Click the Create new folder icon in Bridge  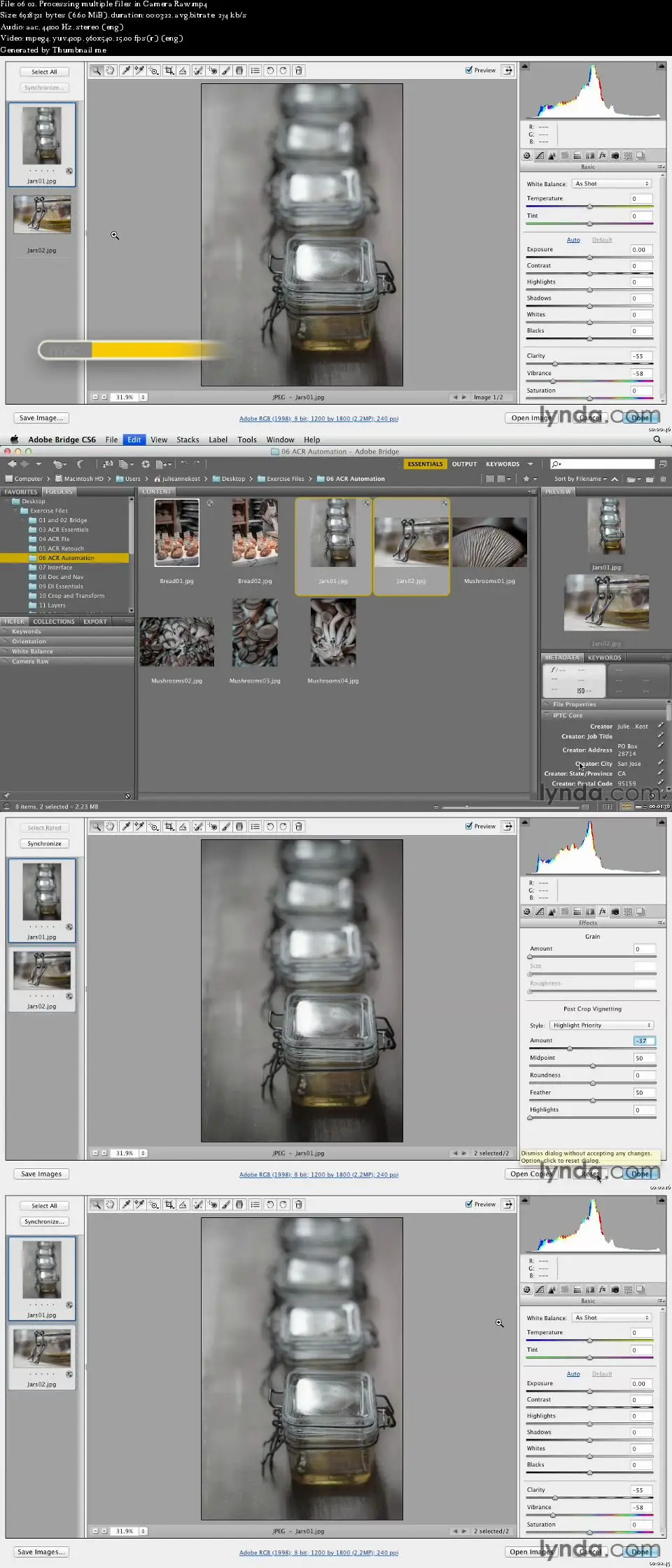pyautogui.click(x=650, y=479)
